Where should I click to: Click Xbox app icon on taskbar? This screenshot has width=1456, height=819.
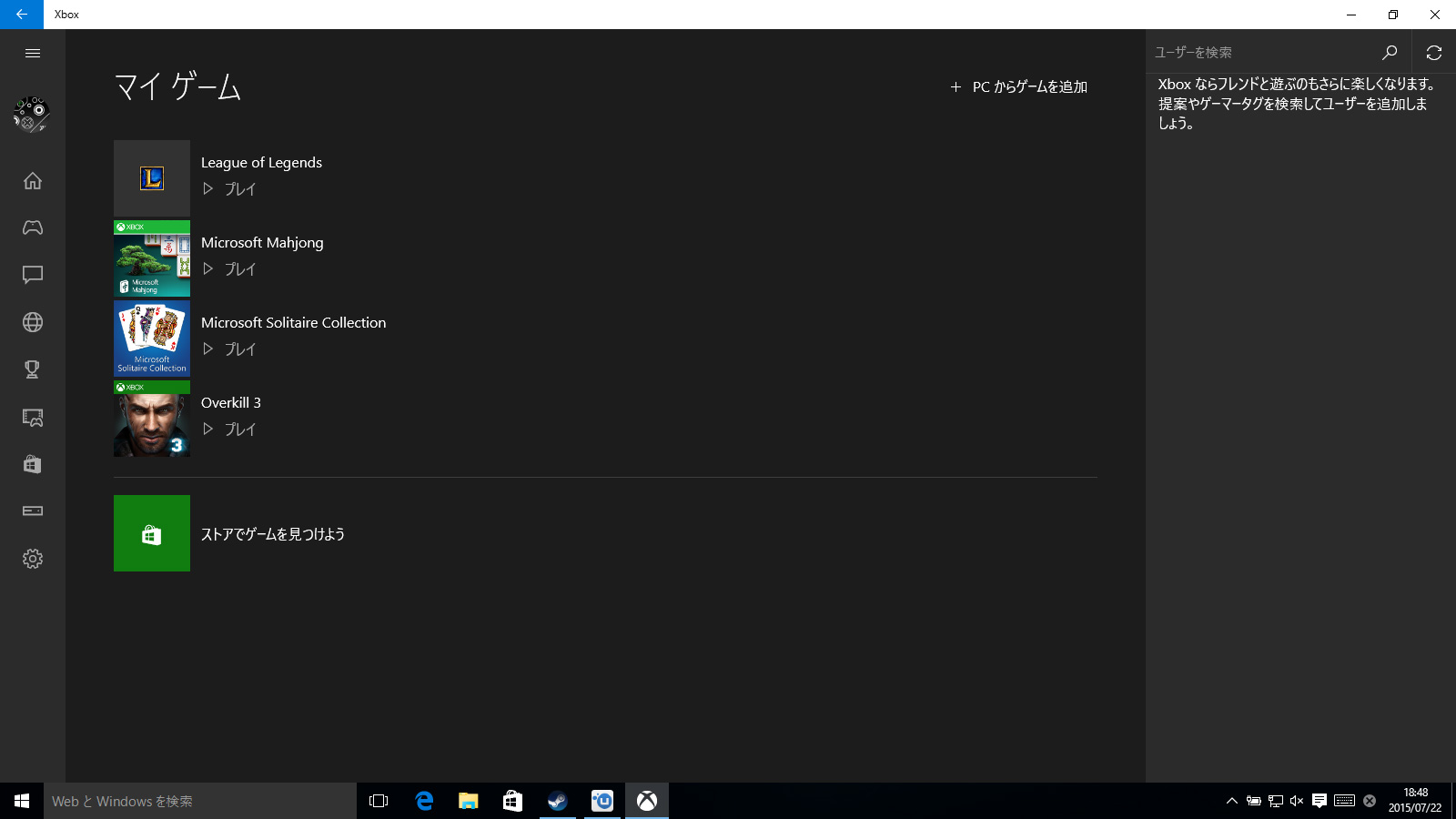click(647, 801)
